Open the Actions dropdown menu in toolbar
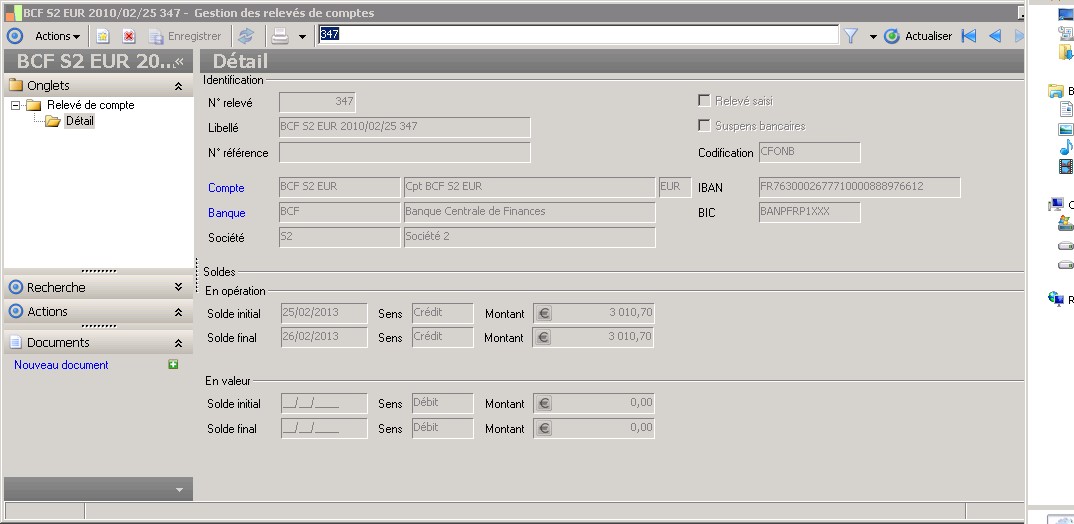This screenshot has width=1074, height=524. 58,36
